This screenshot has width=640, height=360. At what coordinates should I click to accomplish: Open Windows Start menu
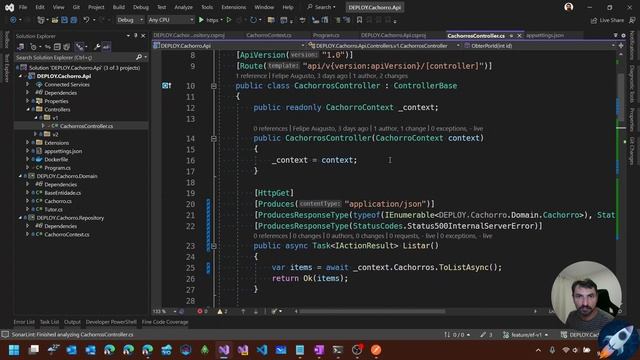14,350
